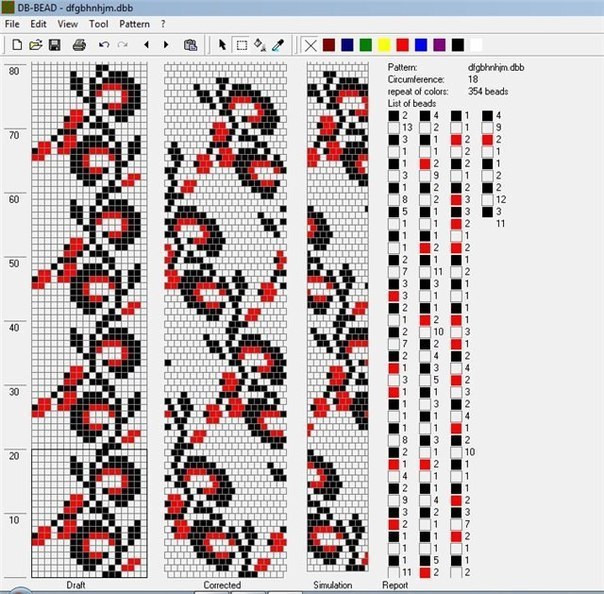Print the bead pattern
Viewport: 604px width, 594px height.
[x=79, y=45]
